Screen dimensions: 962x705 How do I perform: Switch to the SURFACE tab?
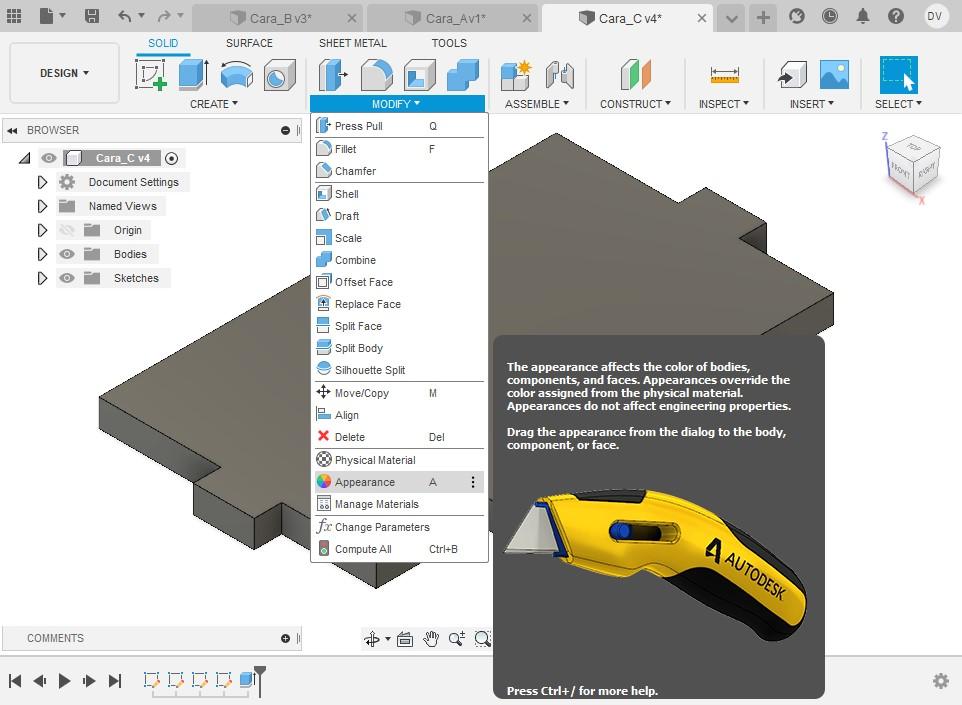click(x=249, y=43)
